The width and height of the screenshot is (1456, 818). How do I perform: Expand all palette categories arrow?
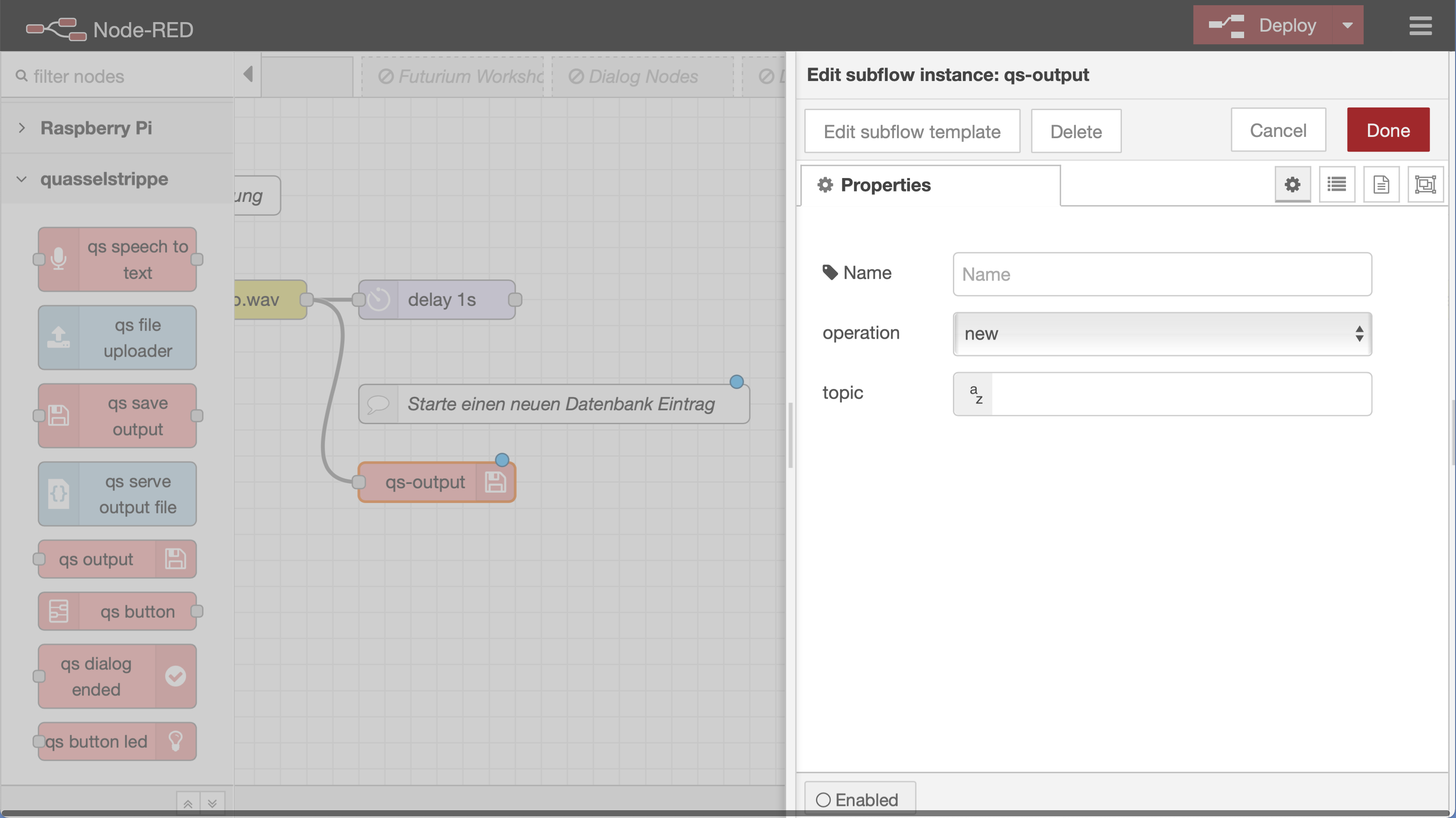coord(212,803)
